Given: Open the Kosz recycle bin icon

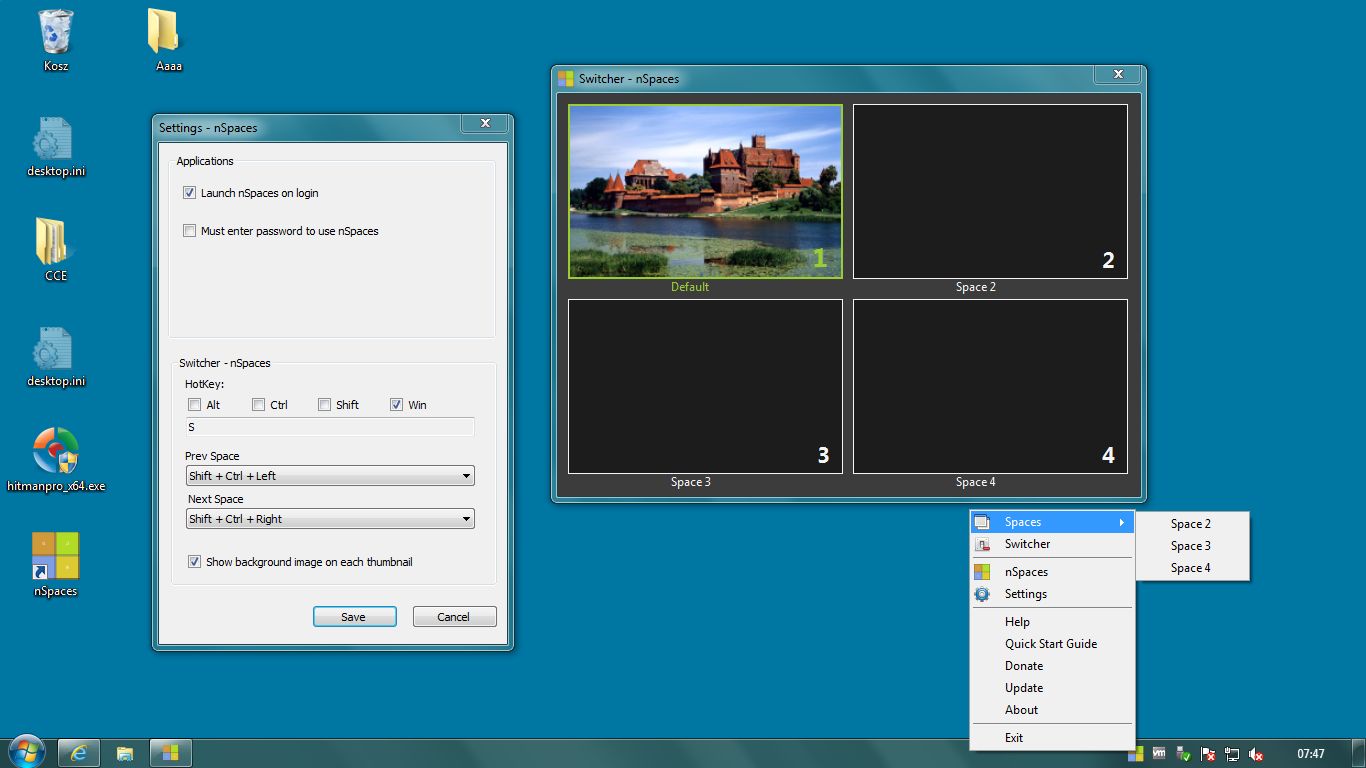Looking at the screenshot, I should tap(56, 33).
